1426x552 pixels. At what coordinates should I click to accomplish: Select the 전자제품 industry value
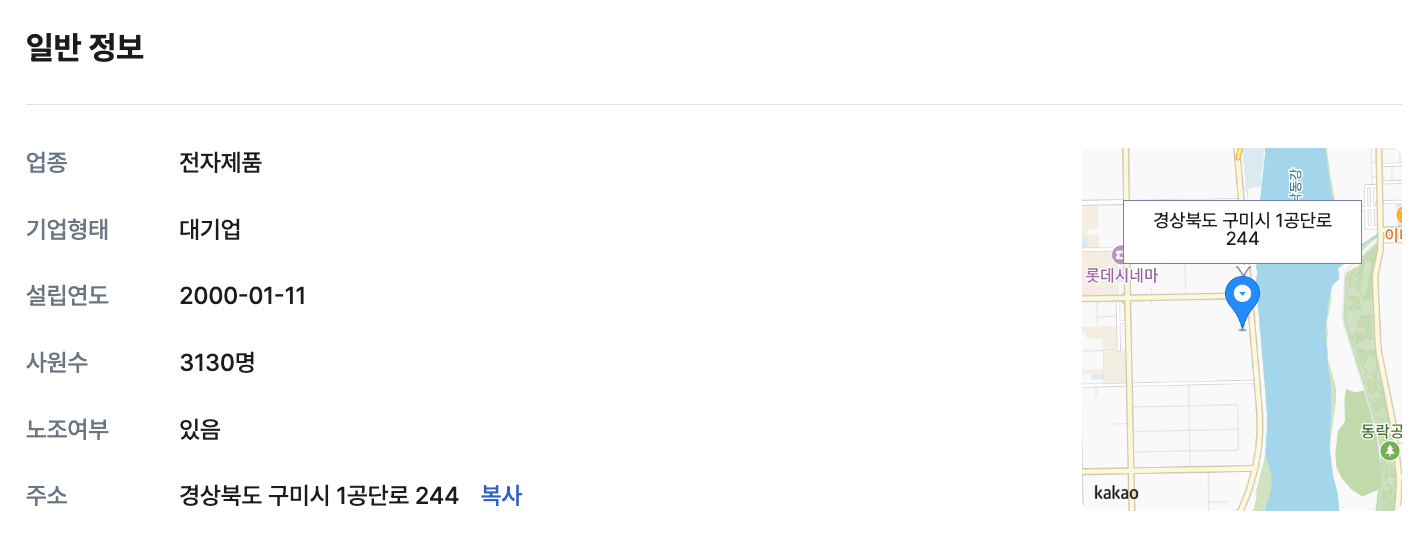pos(220,163)
